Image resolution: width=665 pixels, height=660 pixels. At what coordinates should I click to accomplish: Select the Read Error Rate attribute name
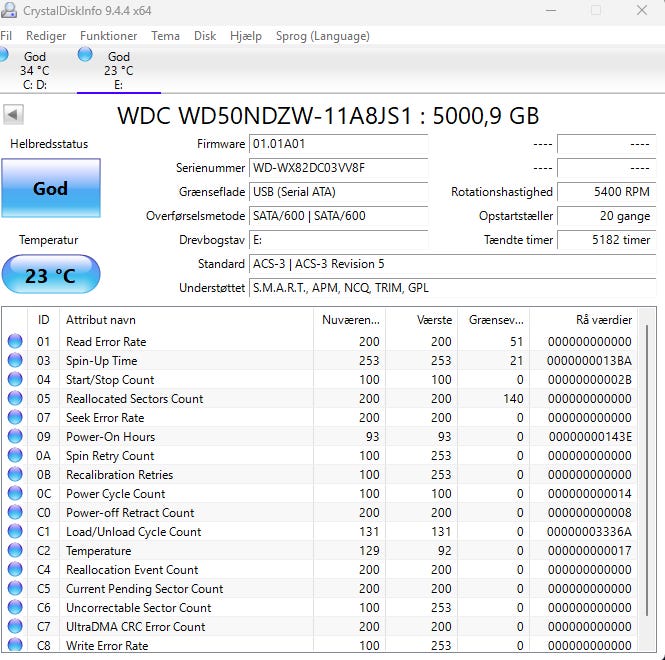106,342
